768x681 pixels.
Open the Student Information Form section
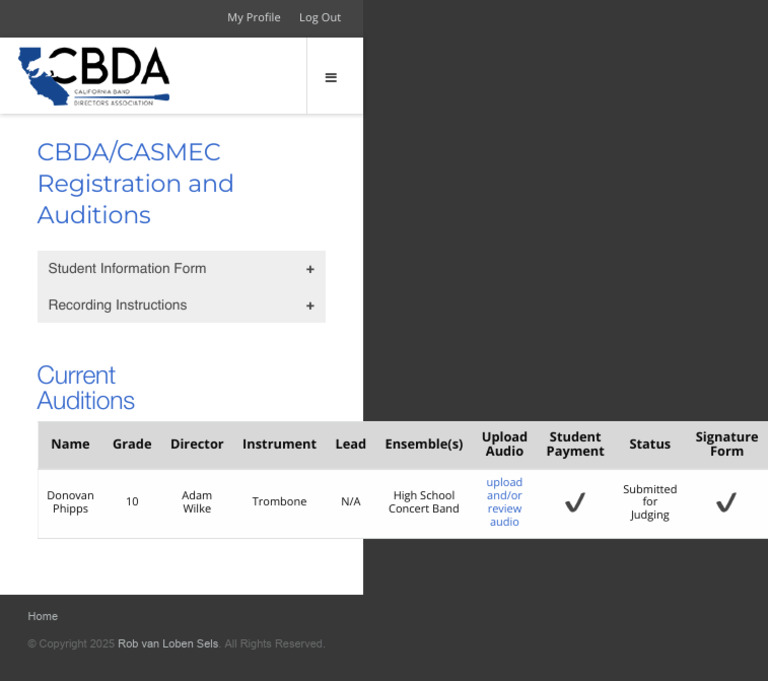[181, 268]
